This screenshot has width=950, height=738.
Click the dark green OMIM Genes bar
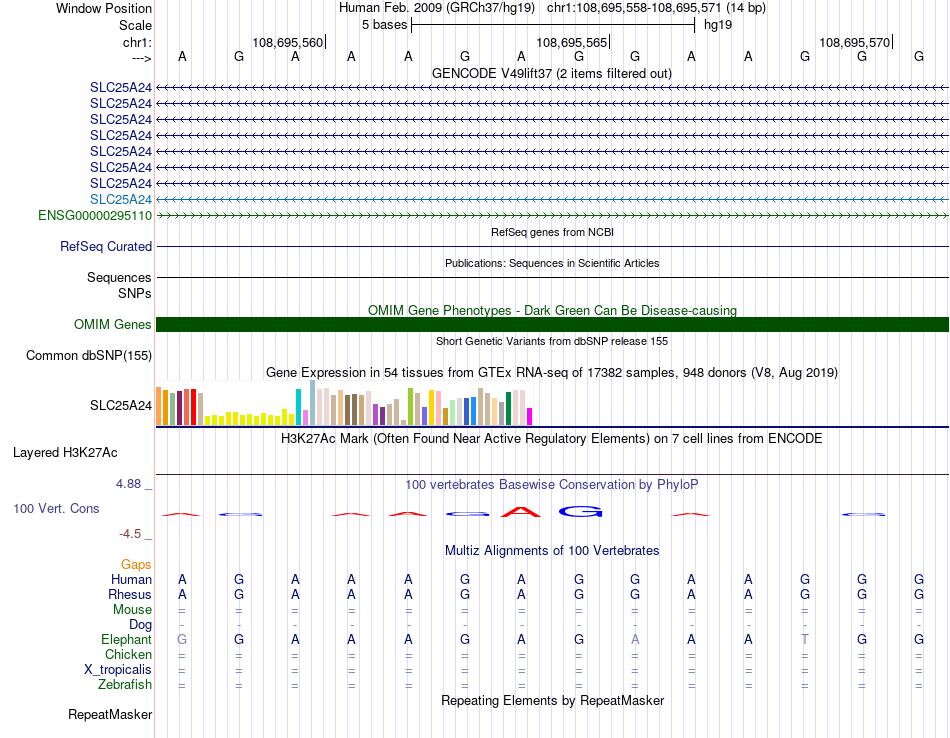coord(552,324)
